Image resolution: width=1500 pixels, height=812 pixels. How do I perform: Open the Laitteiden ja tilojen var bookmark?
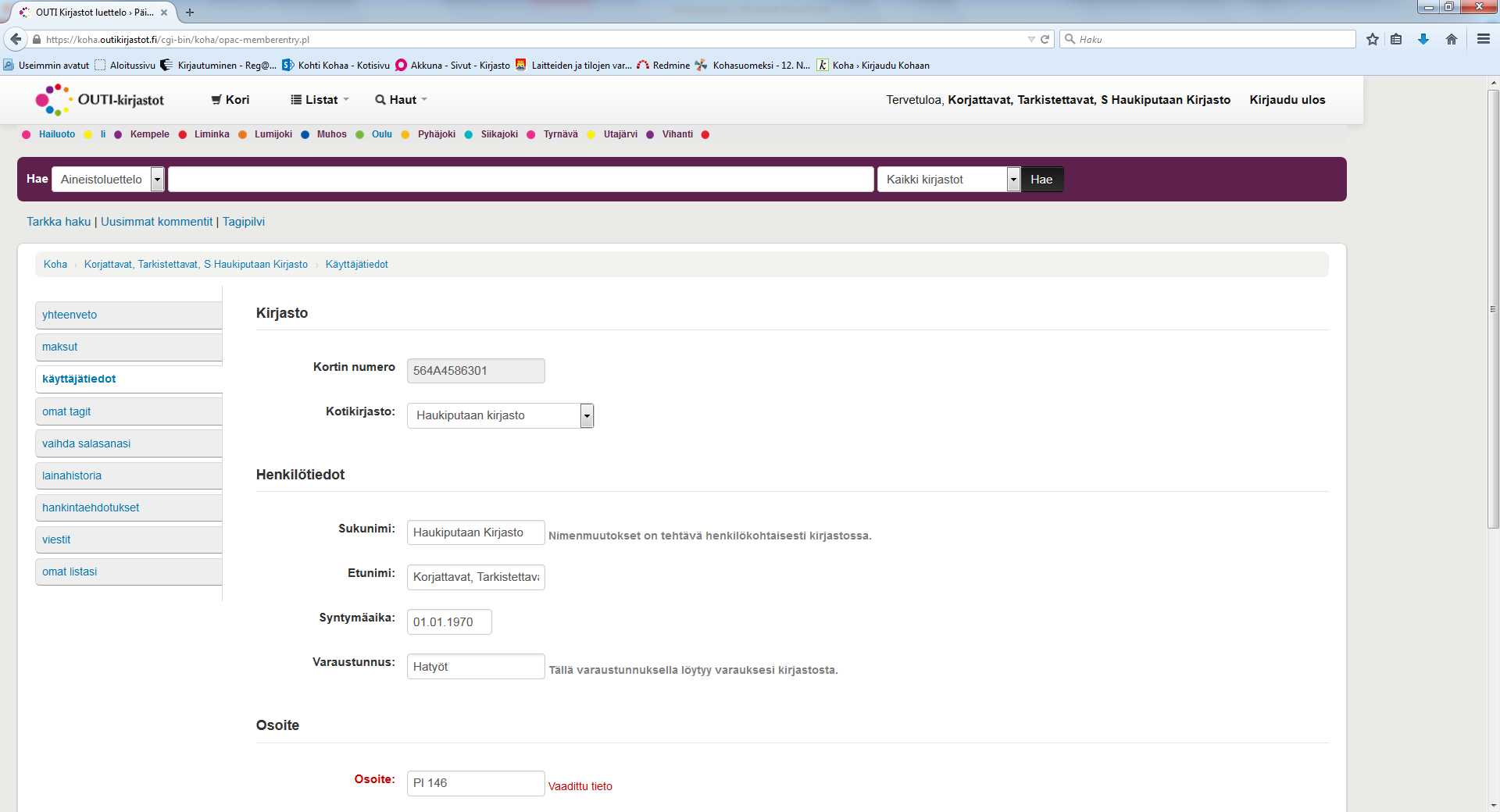point(574,66)
